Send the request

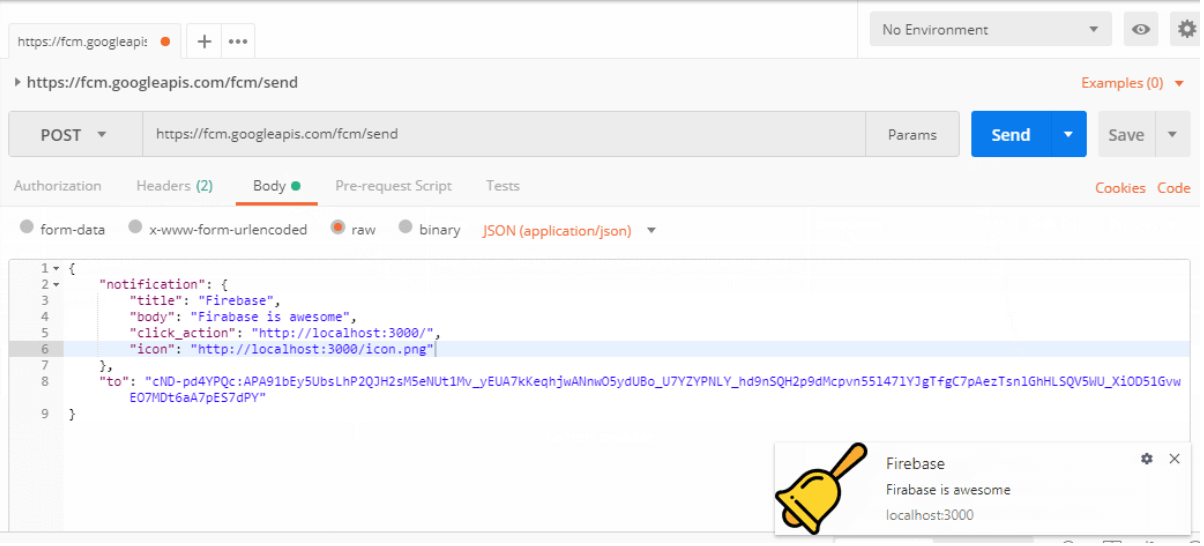(1011, 134)
